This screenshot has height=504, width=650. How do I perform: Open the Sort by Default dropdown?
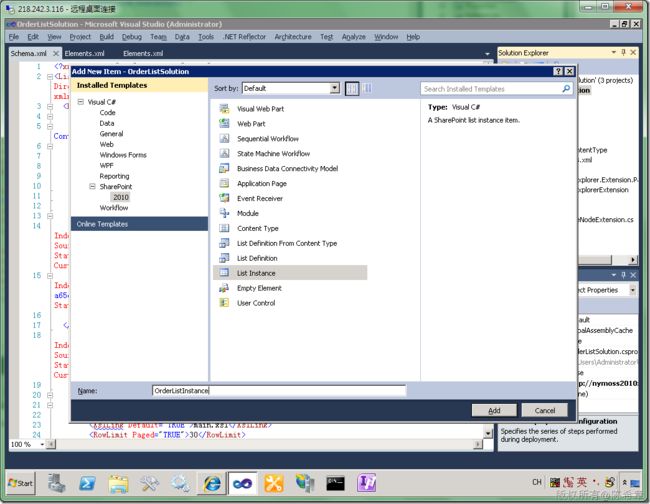335,88
